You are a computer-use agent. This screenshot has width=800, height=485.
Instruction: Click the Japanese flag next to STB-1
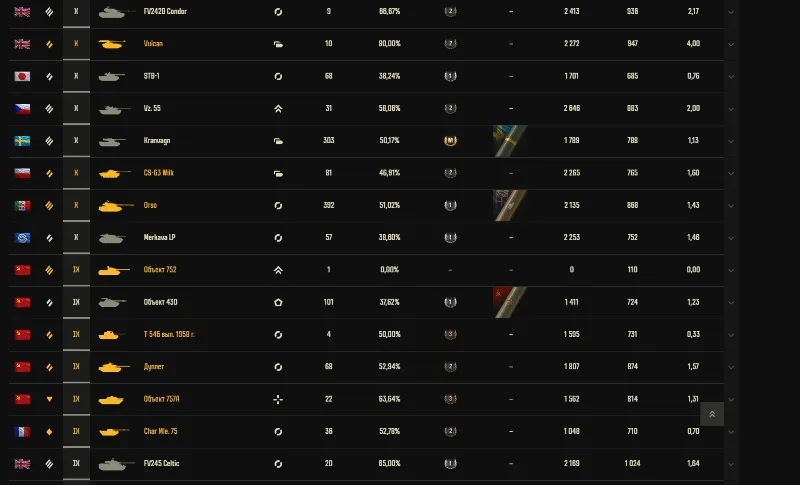click(x=22, y=76)
